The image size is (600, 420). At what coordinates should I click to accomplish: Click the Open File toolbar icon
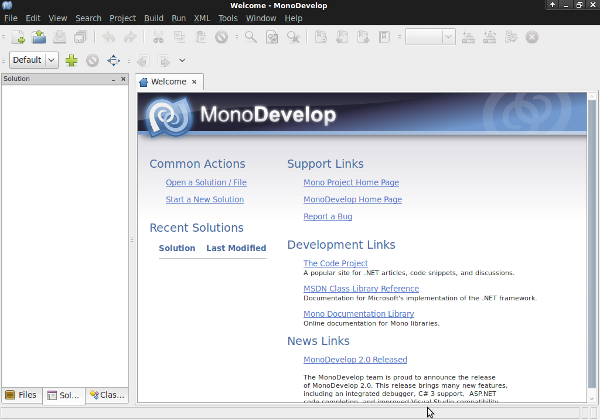click(x=39, y=37)
